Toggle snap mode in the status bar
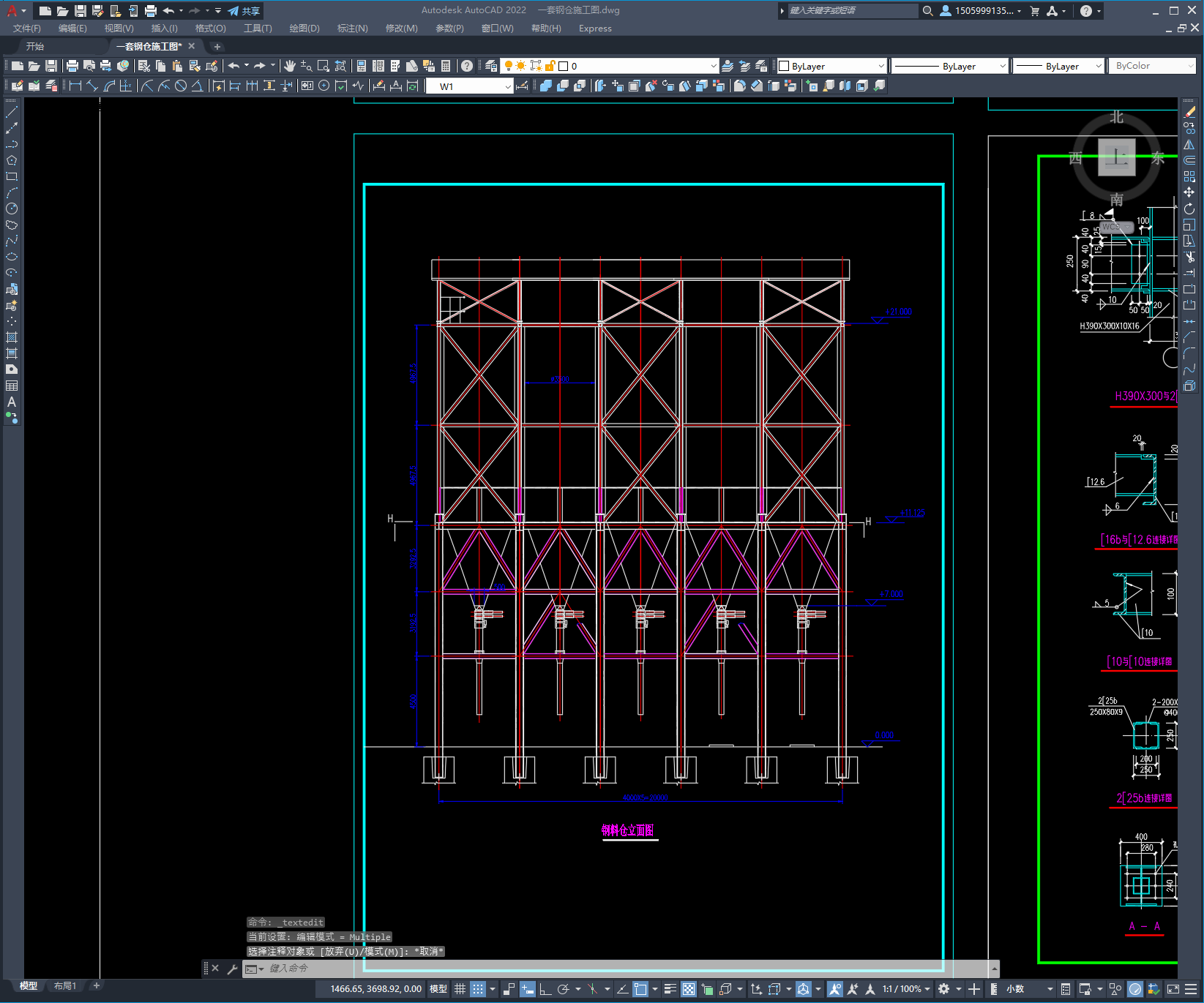1204x1003 pixels. click(478, 989)
